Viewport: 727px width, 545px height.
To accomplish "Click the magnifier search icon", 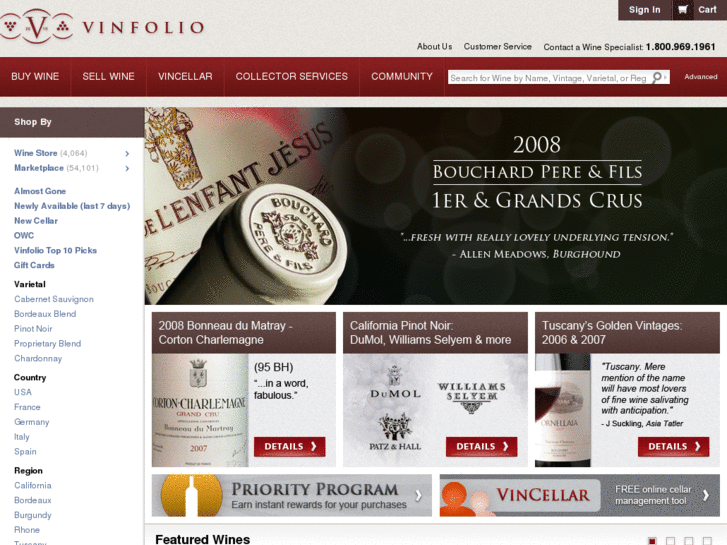I will pyautogui.click(x=657, y=77).
